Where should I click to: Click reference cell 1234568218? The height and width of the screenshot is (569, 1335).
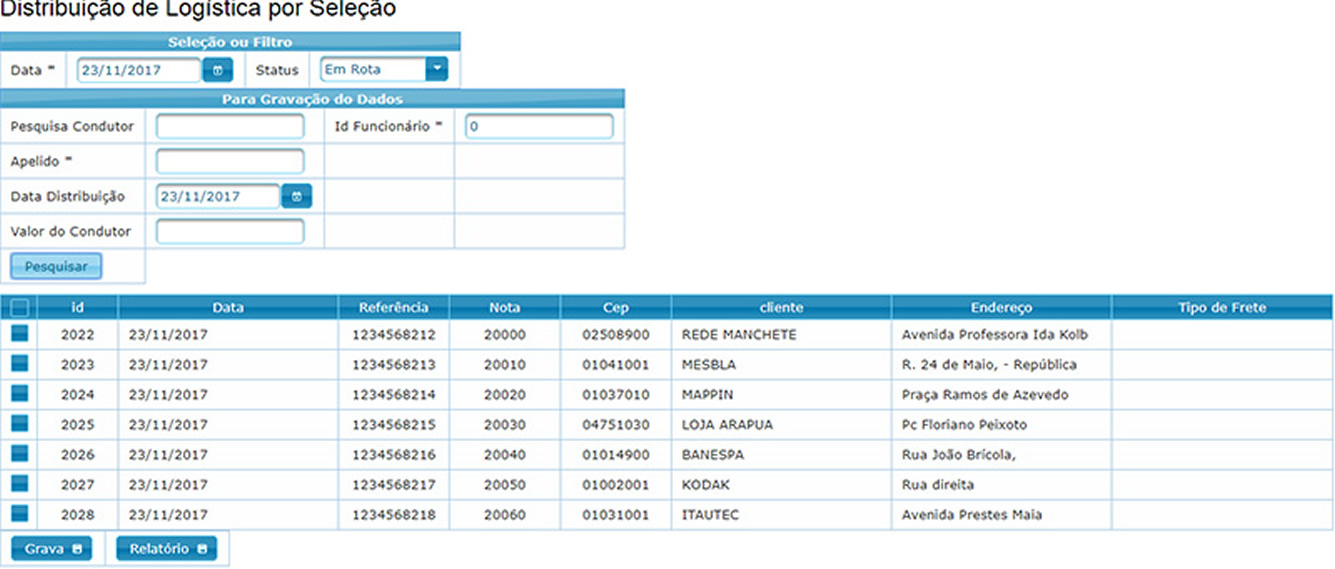(x=394, y=515)
